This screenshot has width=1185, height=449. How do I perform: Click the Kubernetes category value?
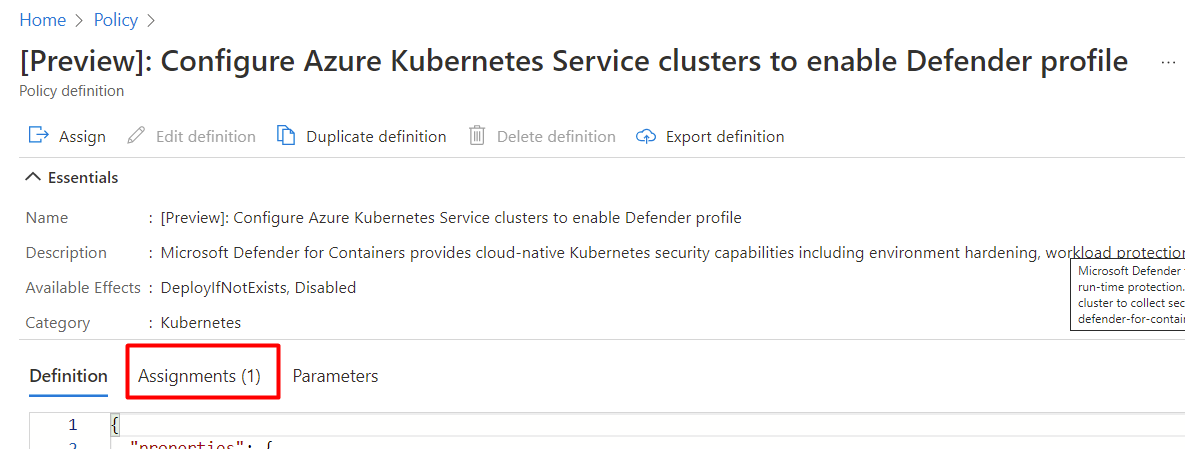[200, 322]
